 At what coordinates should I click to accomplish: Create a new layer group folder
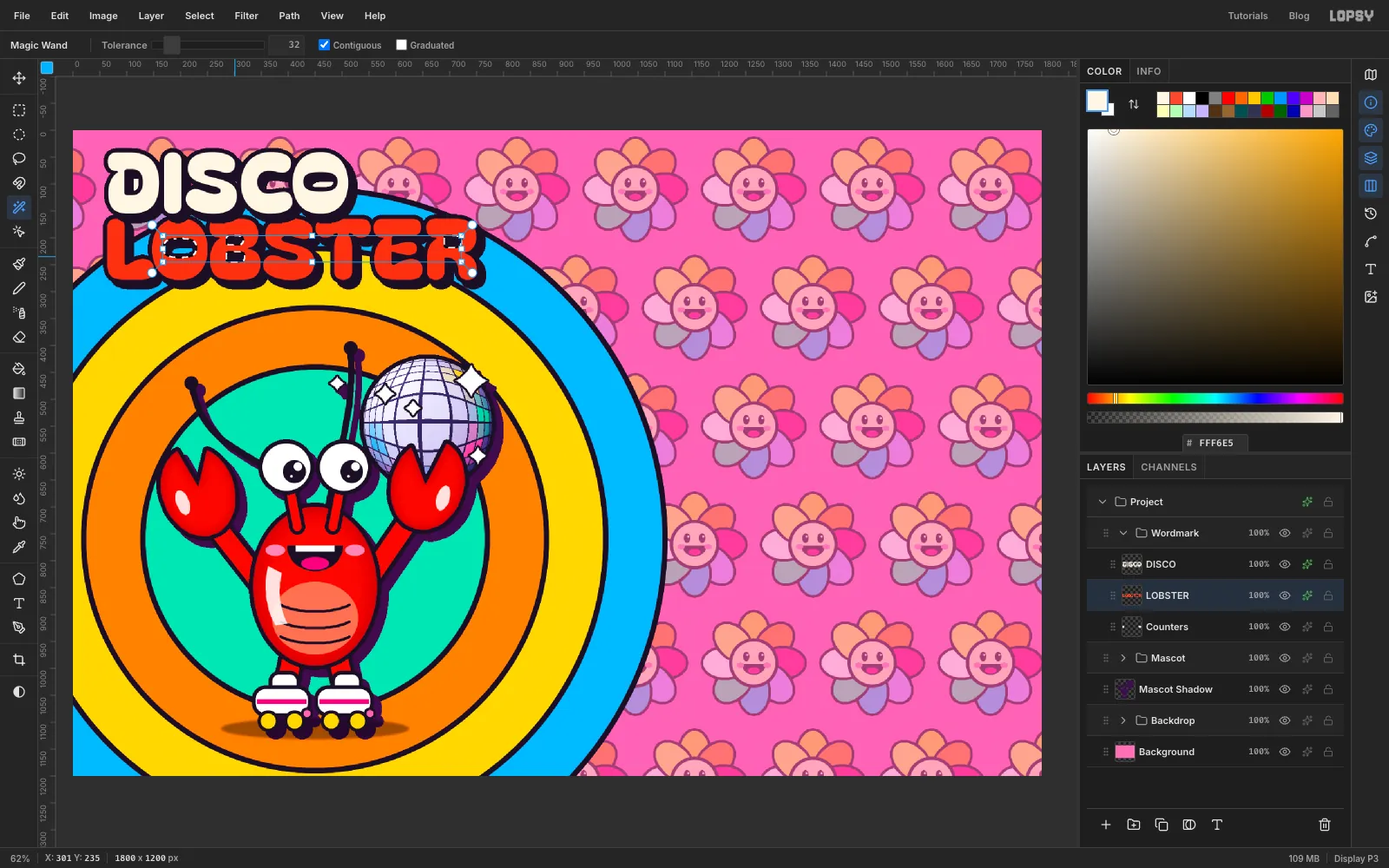click(x=1134, y=825)
